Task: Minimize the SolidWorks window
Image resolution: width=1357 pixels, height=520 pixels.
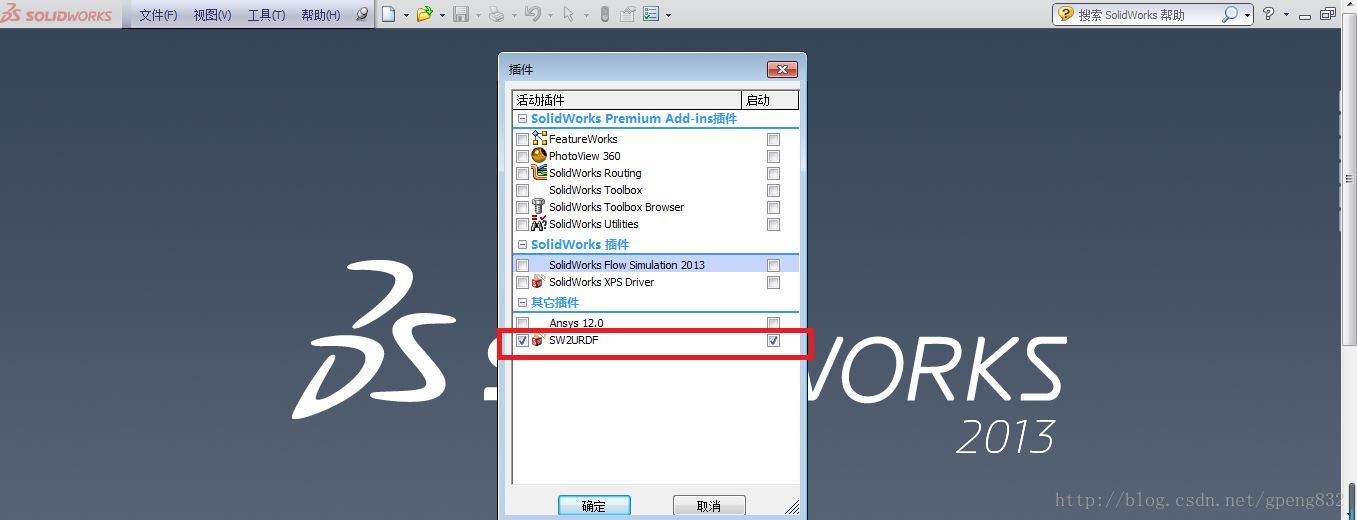Action: pos(1304,15)
